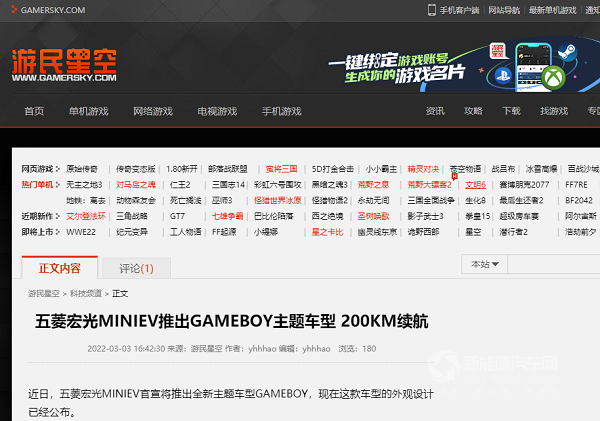Open the 三国全面战争 link
This screenshot has height=421, width=600.
pos(431,200)
